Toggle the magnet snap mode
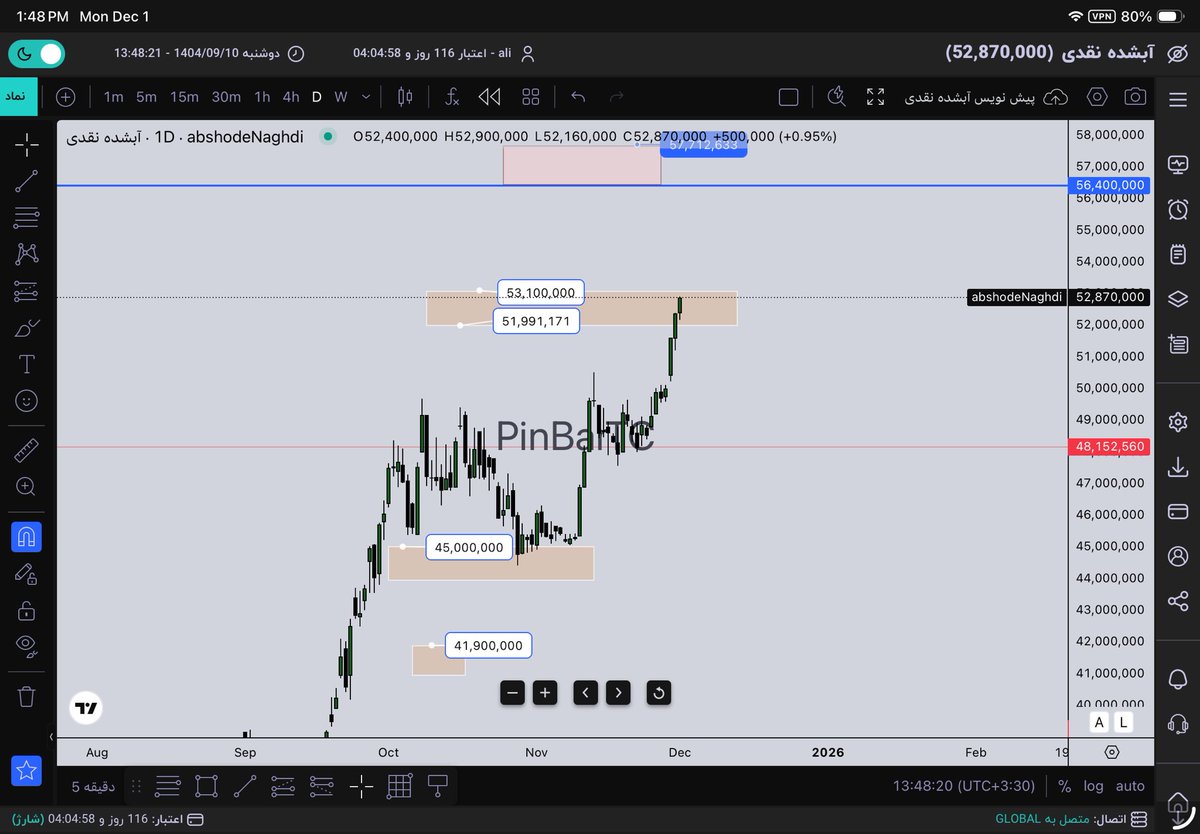The height and width of the screenshot is (834, 1200). pyautogui.click(x=27, y=537)
